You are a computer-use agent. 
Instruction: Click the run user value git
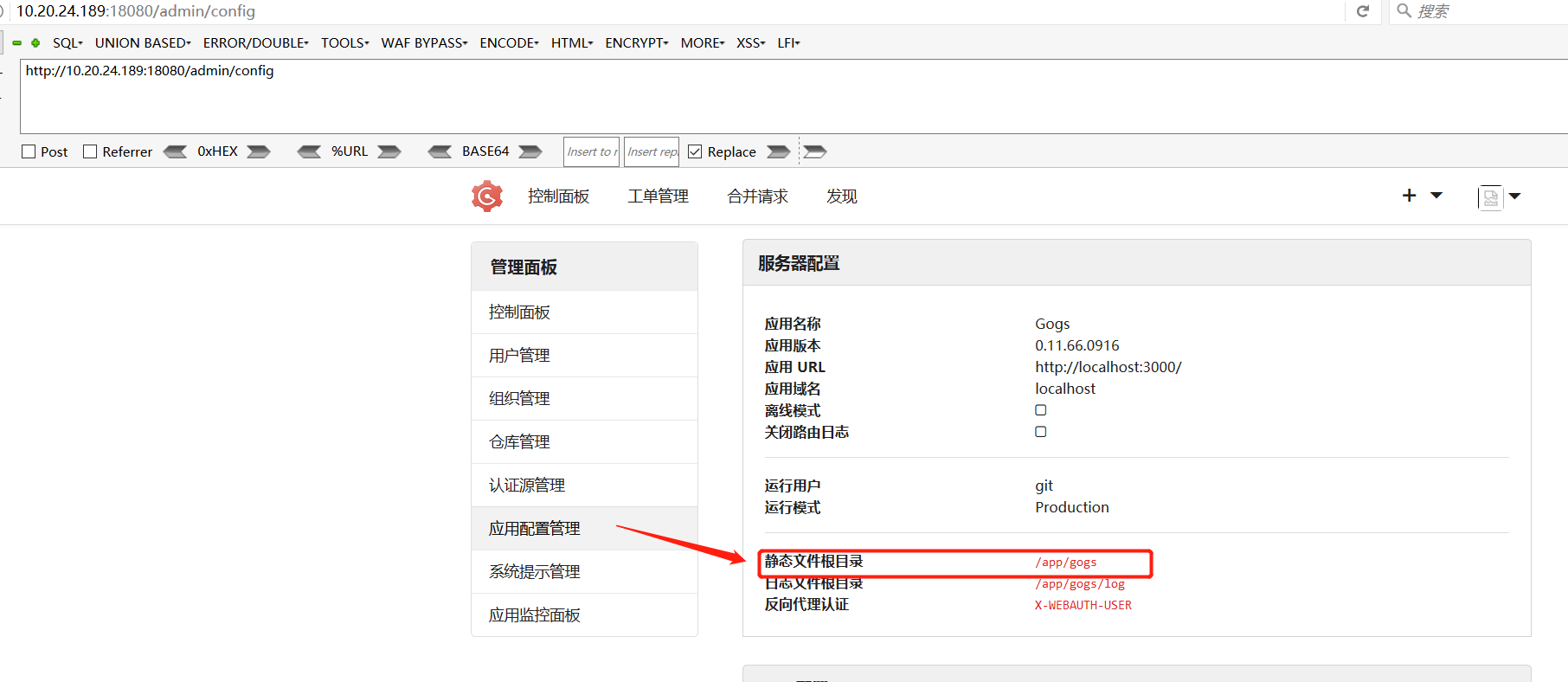[x=1044, y=486]
